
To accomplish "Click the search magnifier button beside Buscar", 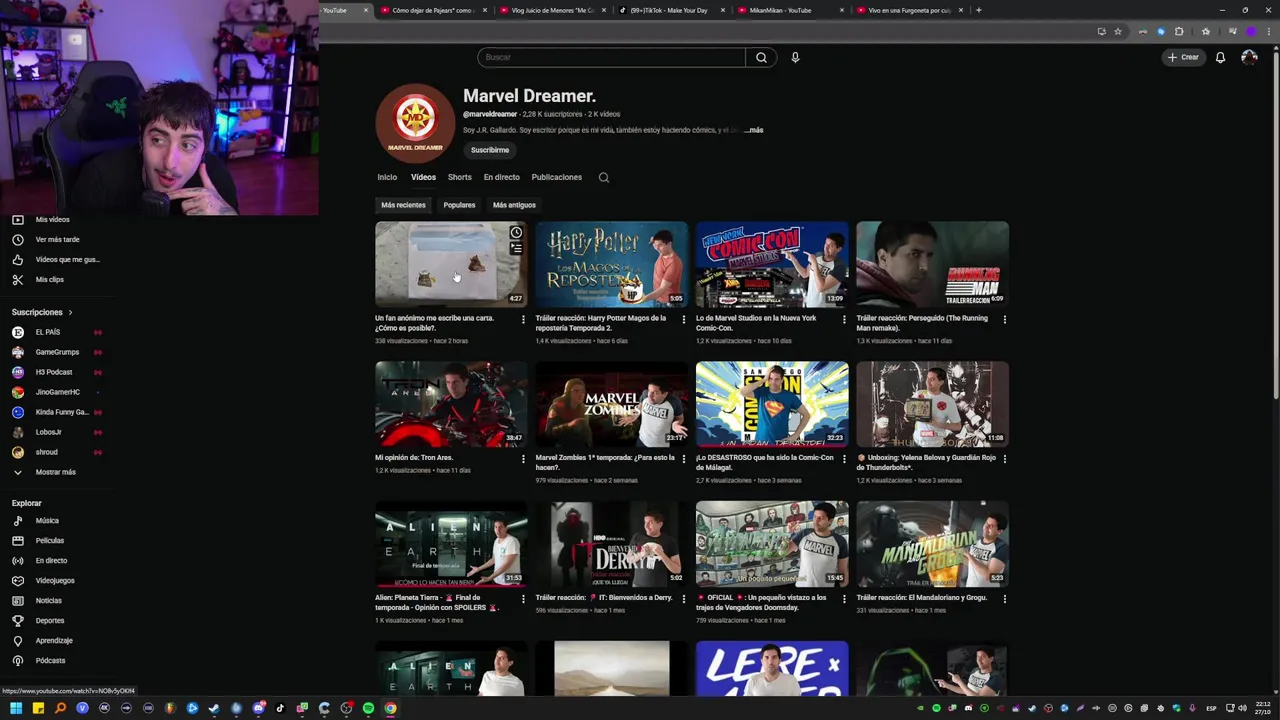I will tap(761, 57).
